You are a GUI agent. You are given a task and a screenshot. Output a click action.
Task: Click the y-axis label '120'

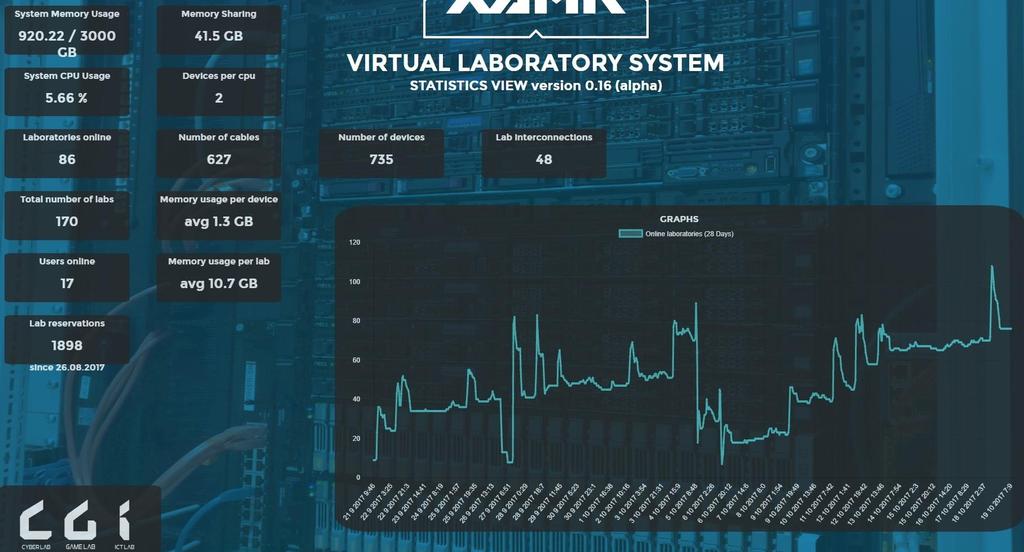[355, 242]
